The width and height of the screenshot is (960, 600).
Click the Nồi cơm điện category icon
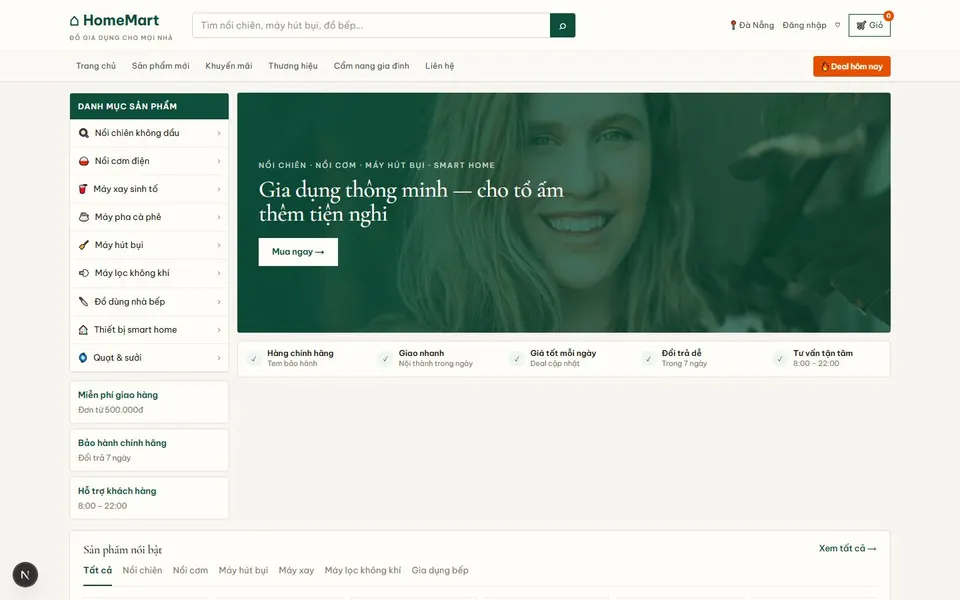tap(84, 161)
